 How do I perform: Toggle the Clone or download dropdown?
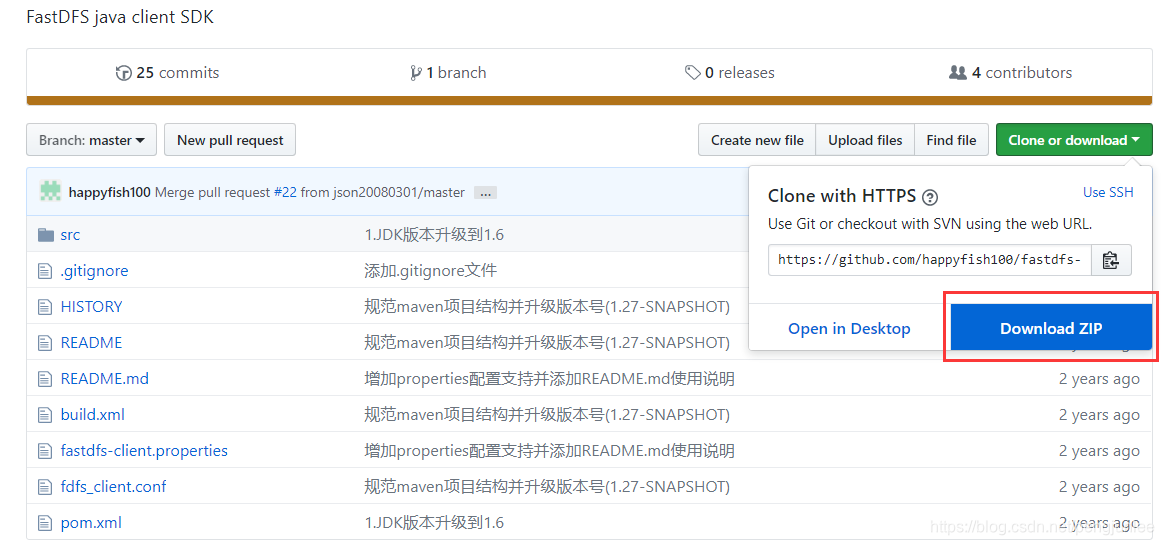pos(1074,140)
